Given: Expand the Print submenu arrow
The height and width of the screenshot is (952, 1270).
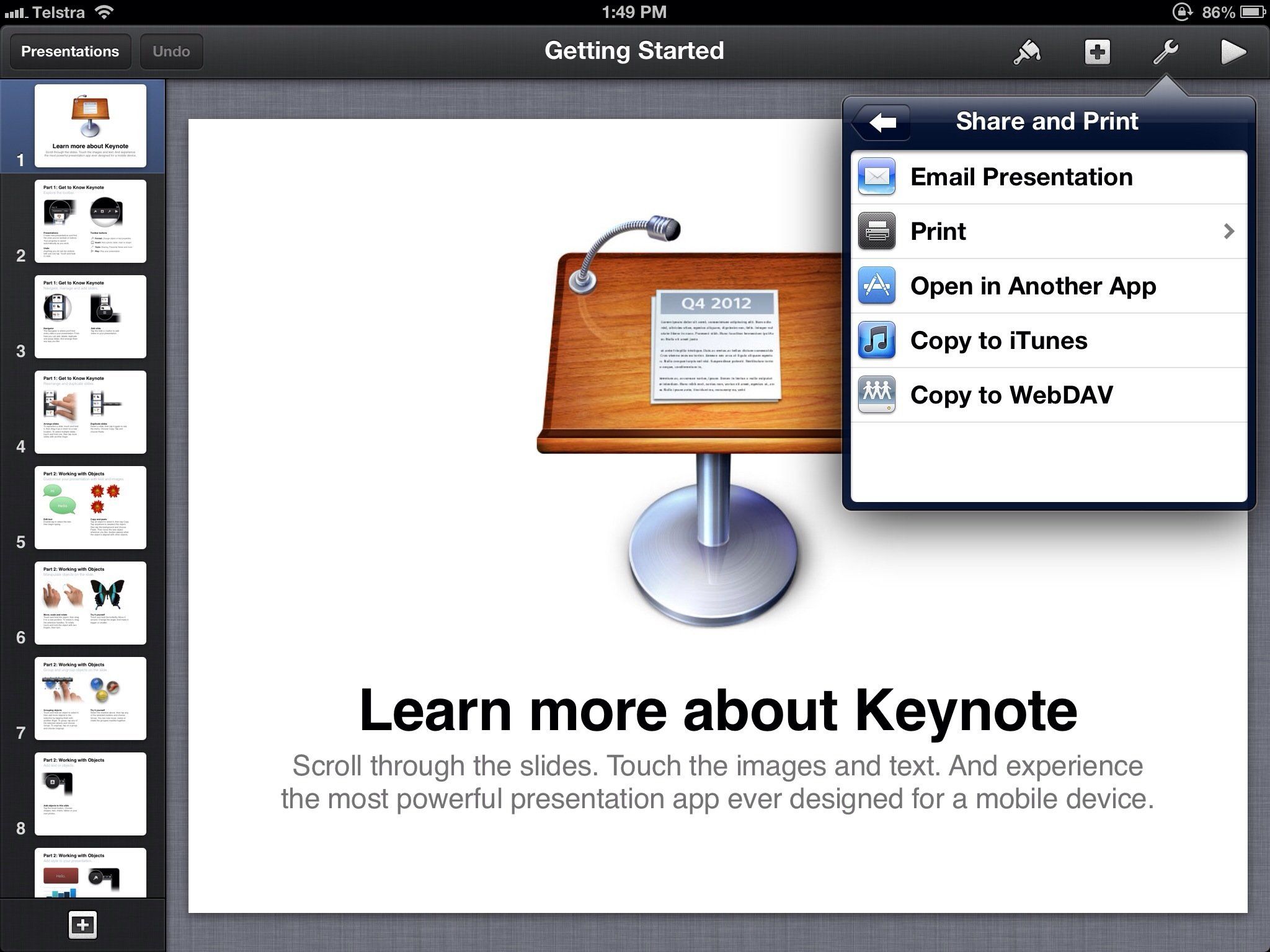Looking at the screenshot, I should pos(1232,231).
